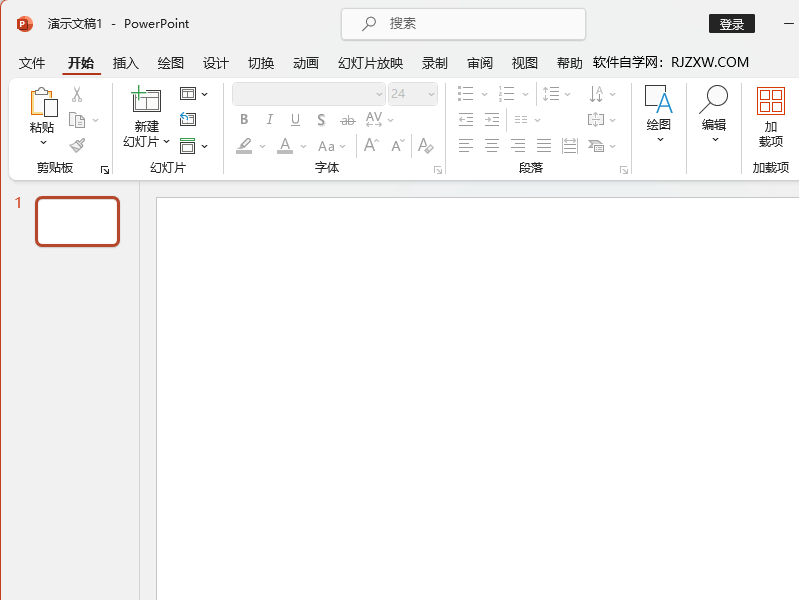Open the 软件自学网 RJZXW.COM tab
Screen dimensions: 799x600
(x=671, y=62)
